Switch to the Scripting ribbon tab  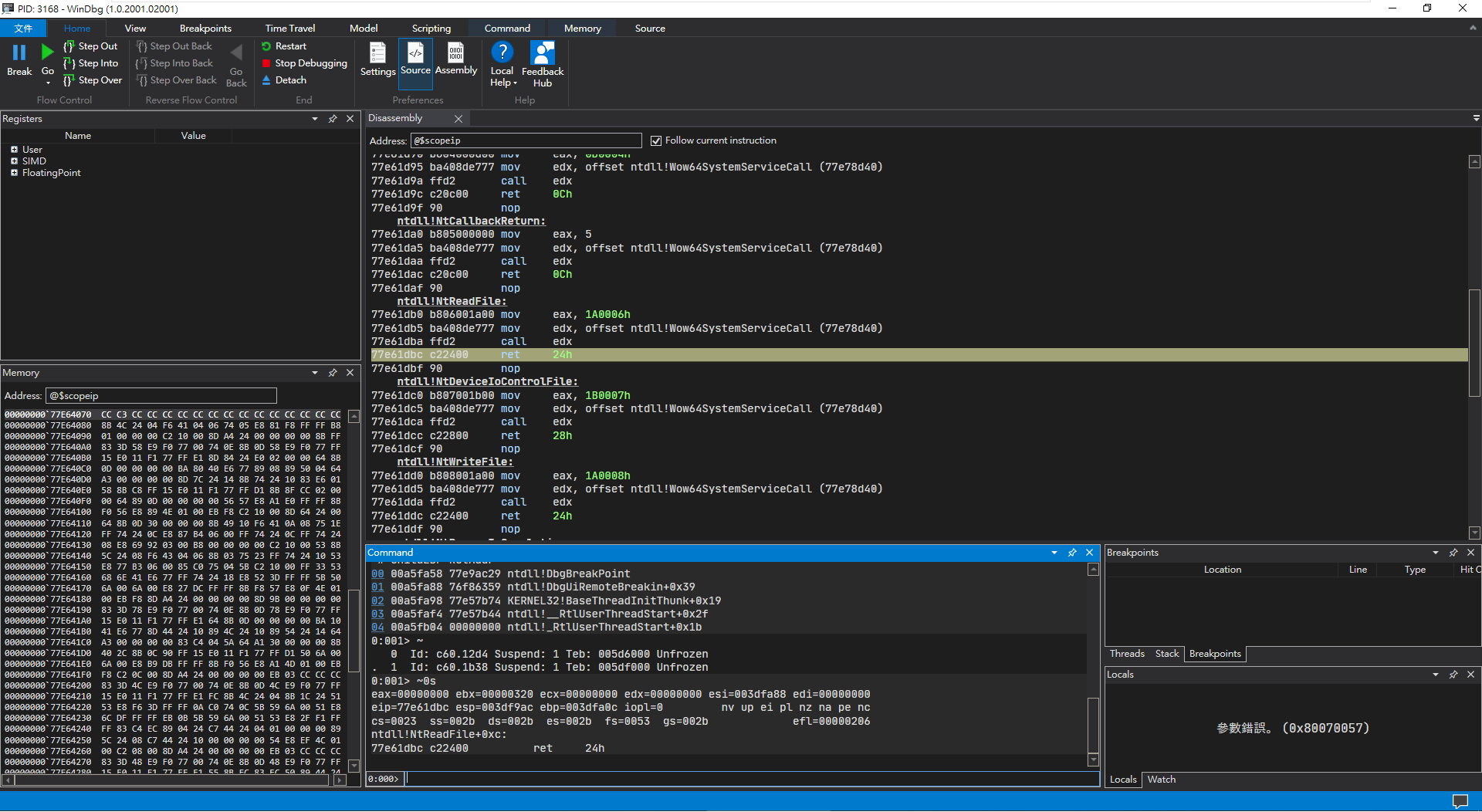pyautogui.click(x=431, y=29)
